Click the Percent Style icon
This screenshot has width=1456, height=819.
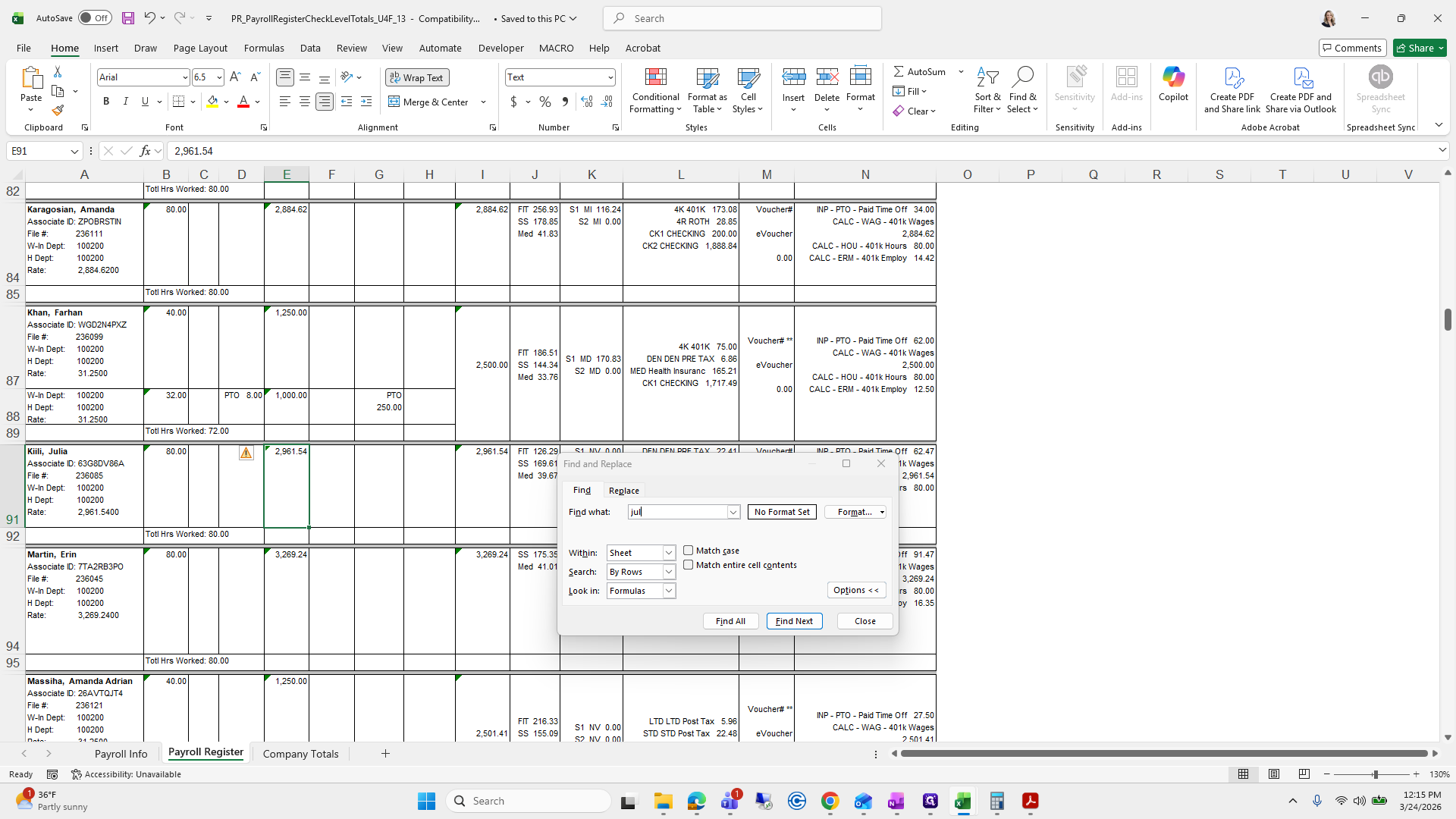[544, 102]
